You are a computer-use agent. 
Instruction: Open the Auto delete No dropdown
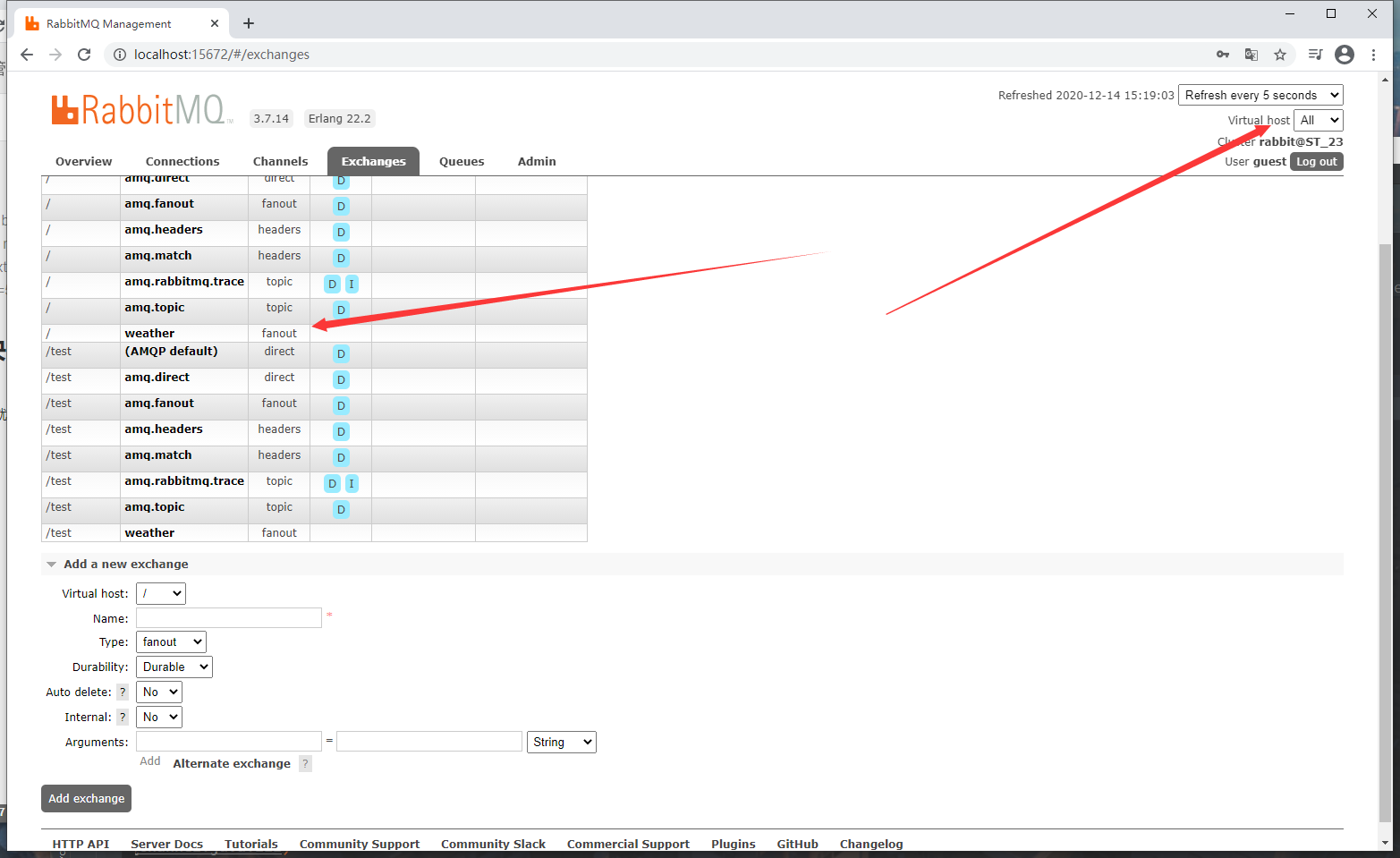[x=159, y=692]
